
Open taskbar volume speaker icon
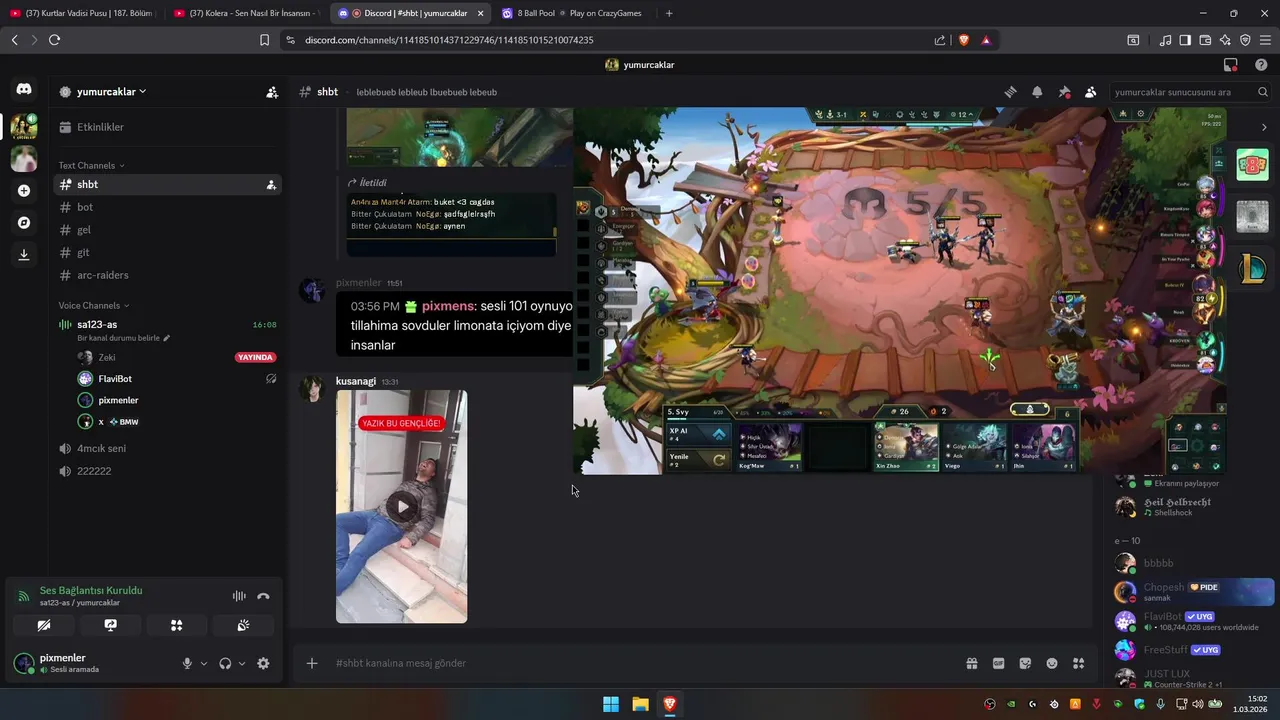1198,704
